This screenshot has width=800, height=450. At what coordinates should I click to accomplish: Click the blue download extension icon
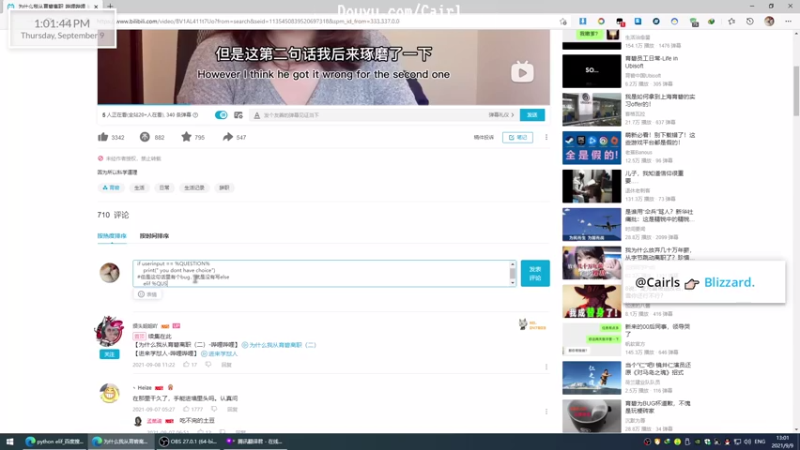coord(583,21)
